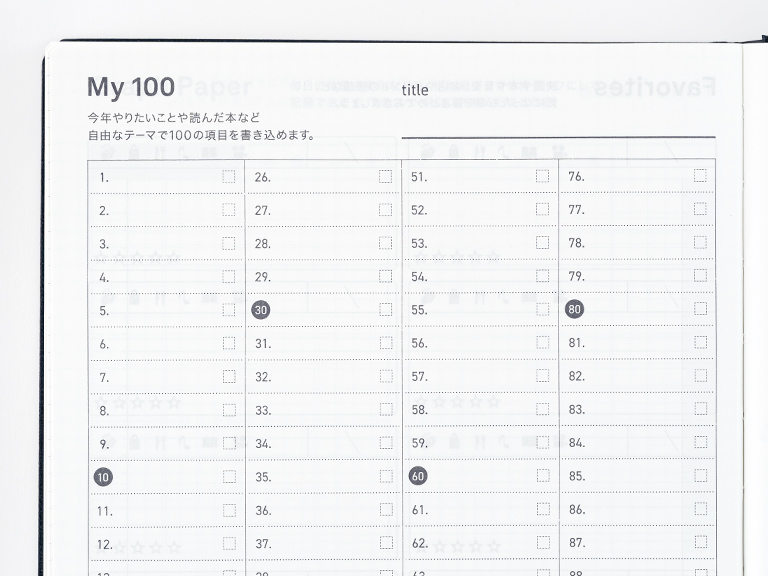Check the box on row 26
Screen dimensions: 768x576
(386, 176)
